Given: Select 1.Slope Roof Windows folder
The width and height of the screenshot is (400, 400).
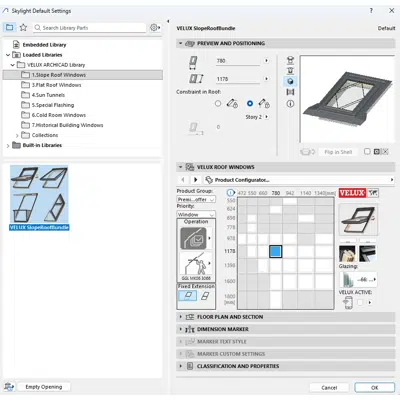Looking at the screenshot, I should (83, 75).
